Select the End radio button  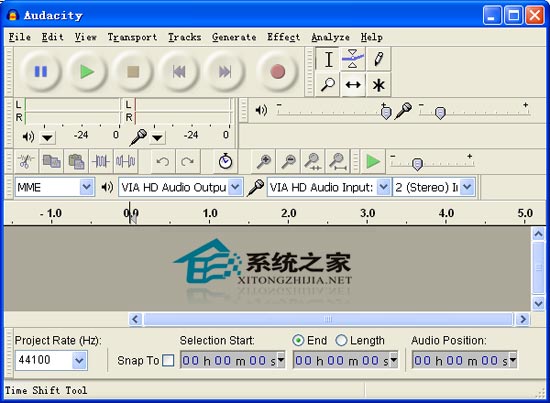pos(298,340)
